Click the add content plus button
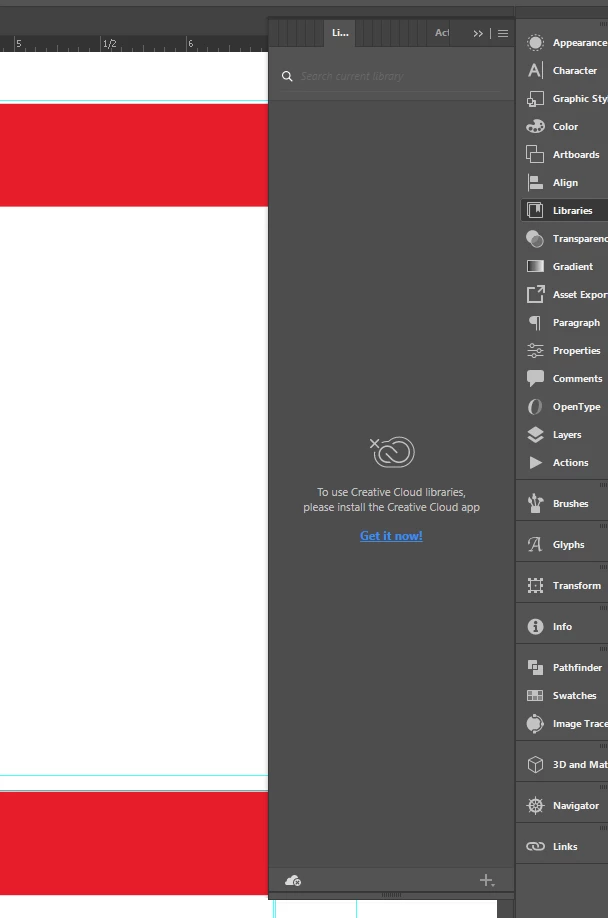Viewport: 608px width, 918px height. (487, 881)
